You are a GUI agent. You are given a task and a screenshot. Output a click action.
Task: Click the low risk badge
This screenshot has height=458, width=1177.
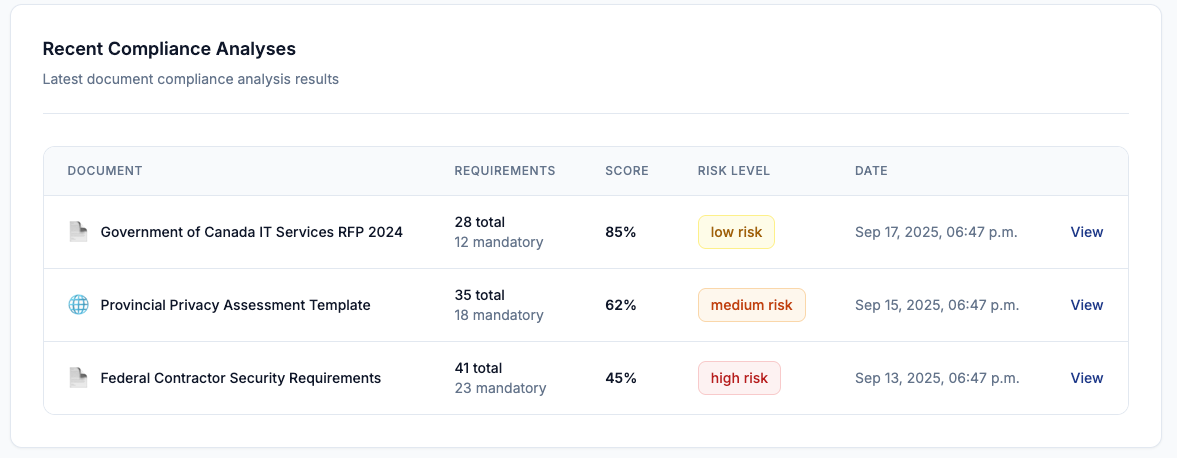(736, 232)
